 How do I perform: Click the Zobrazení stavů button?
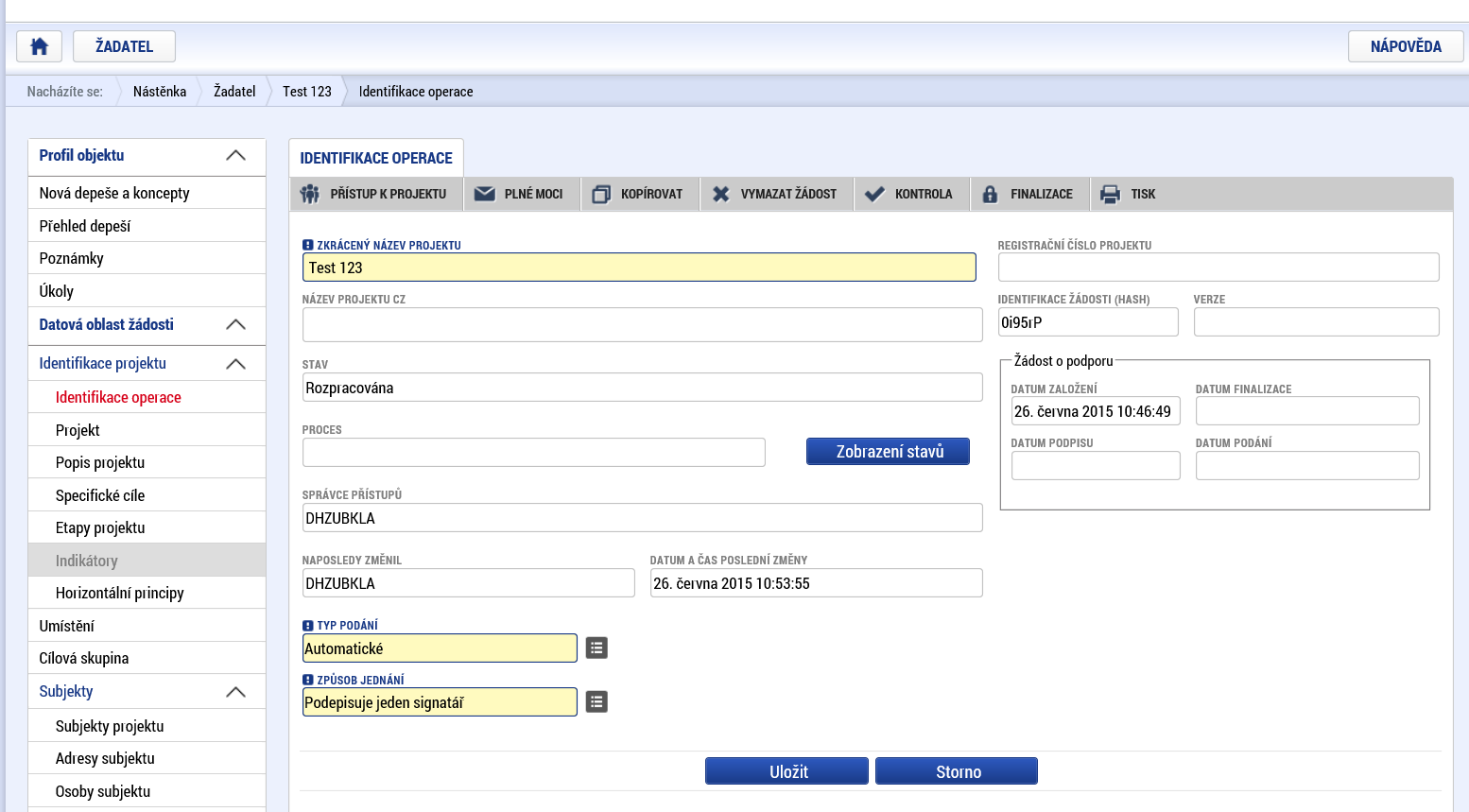click(888, 452)
